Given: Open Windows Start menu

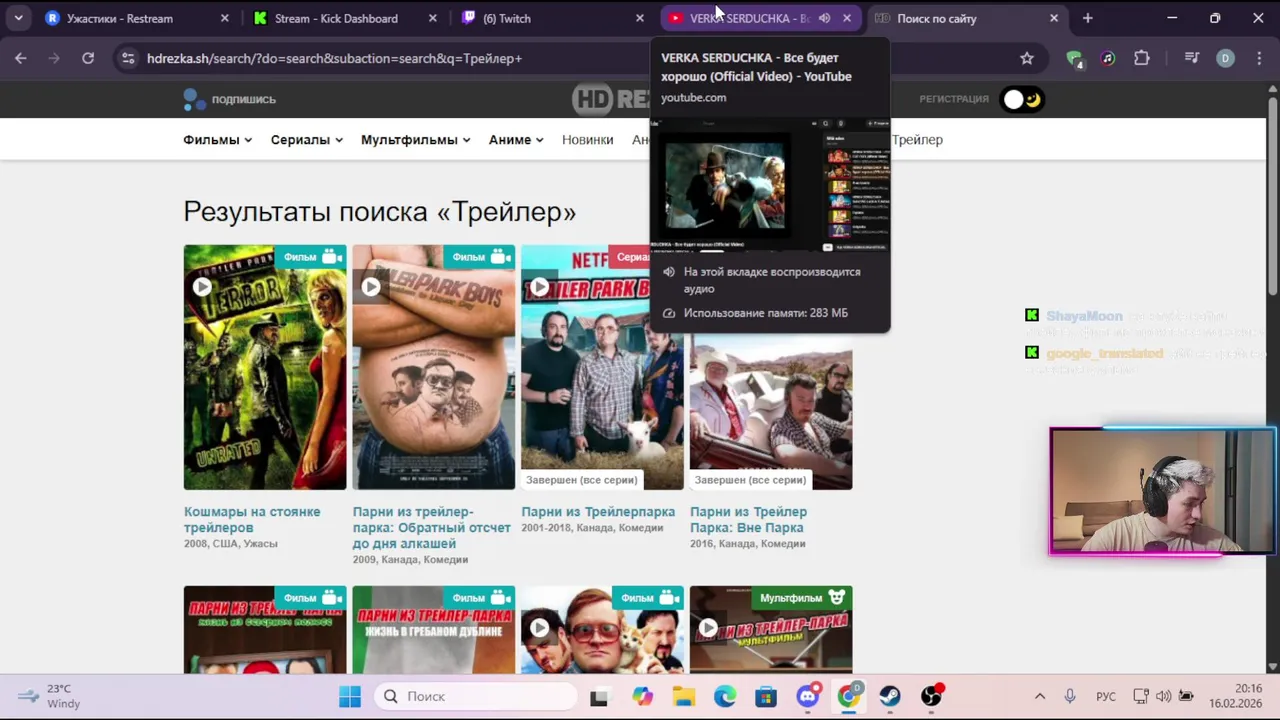Looking at the screenshot, I should pos(349,696).
